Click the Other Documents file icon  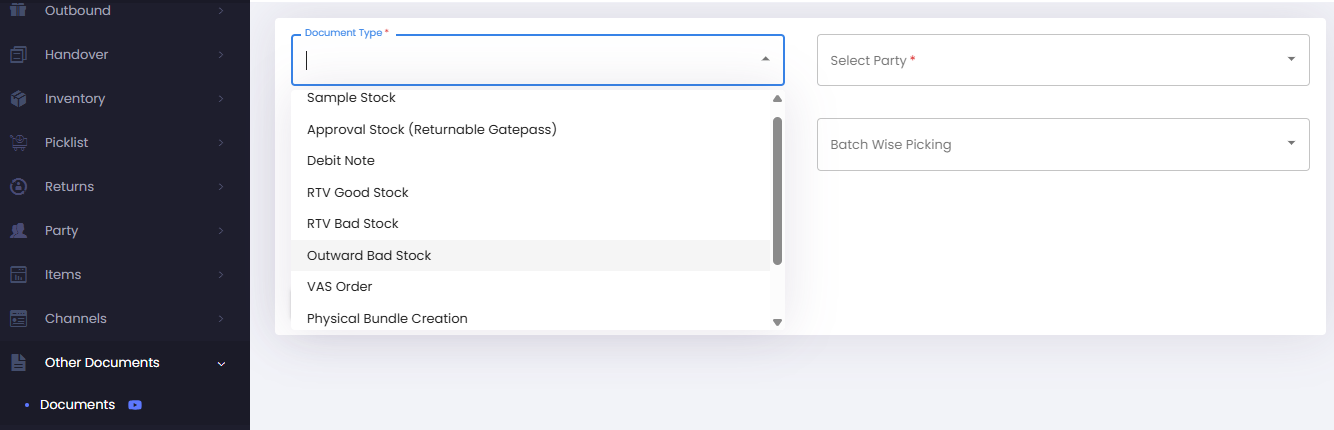click(18, 363)
